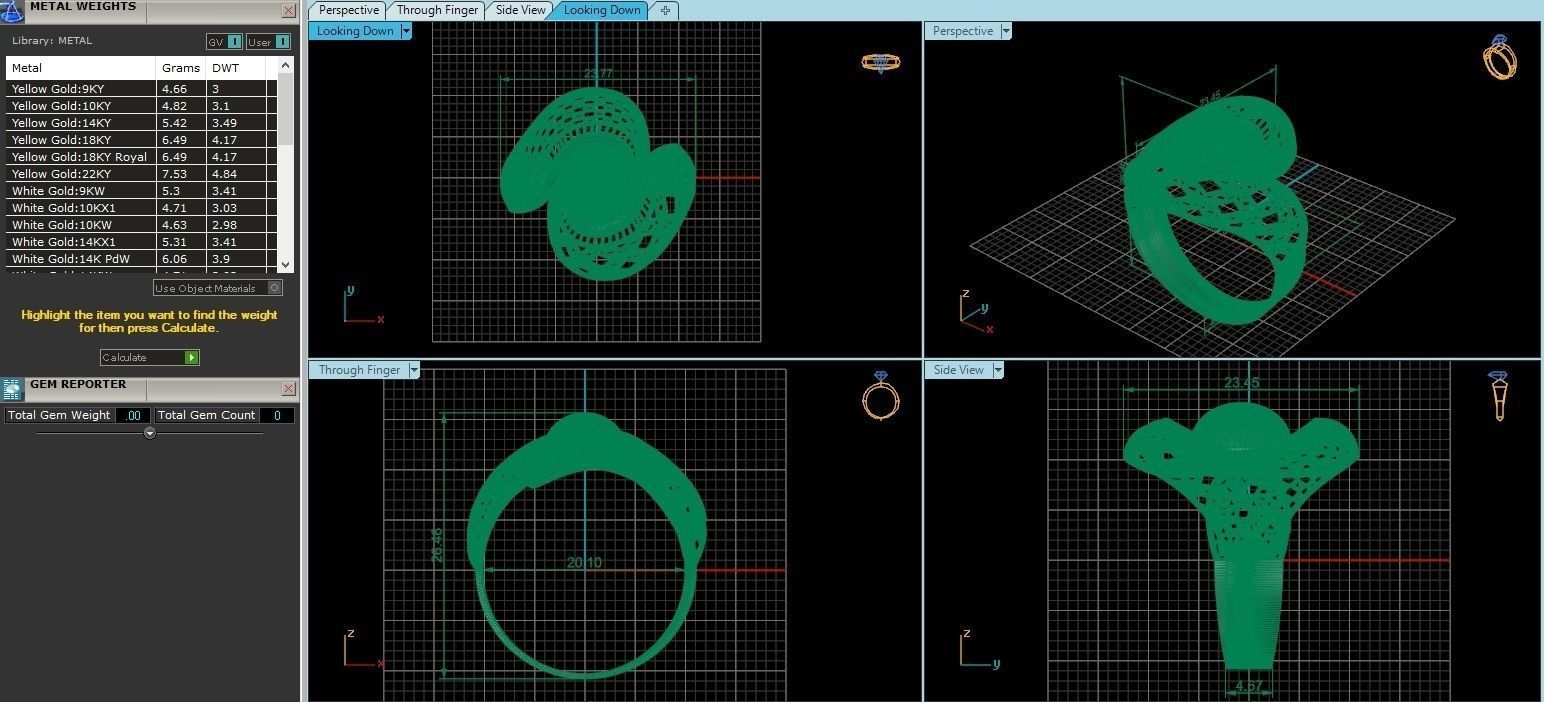Click the side ring icon in Side View viewport
This screenshot has height=702, width=1544.
click(1498, 396)
